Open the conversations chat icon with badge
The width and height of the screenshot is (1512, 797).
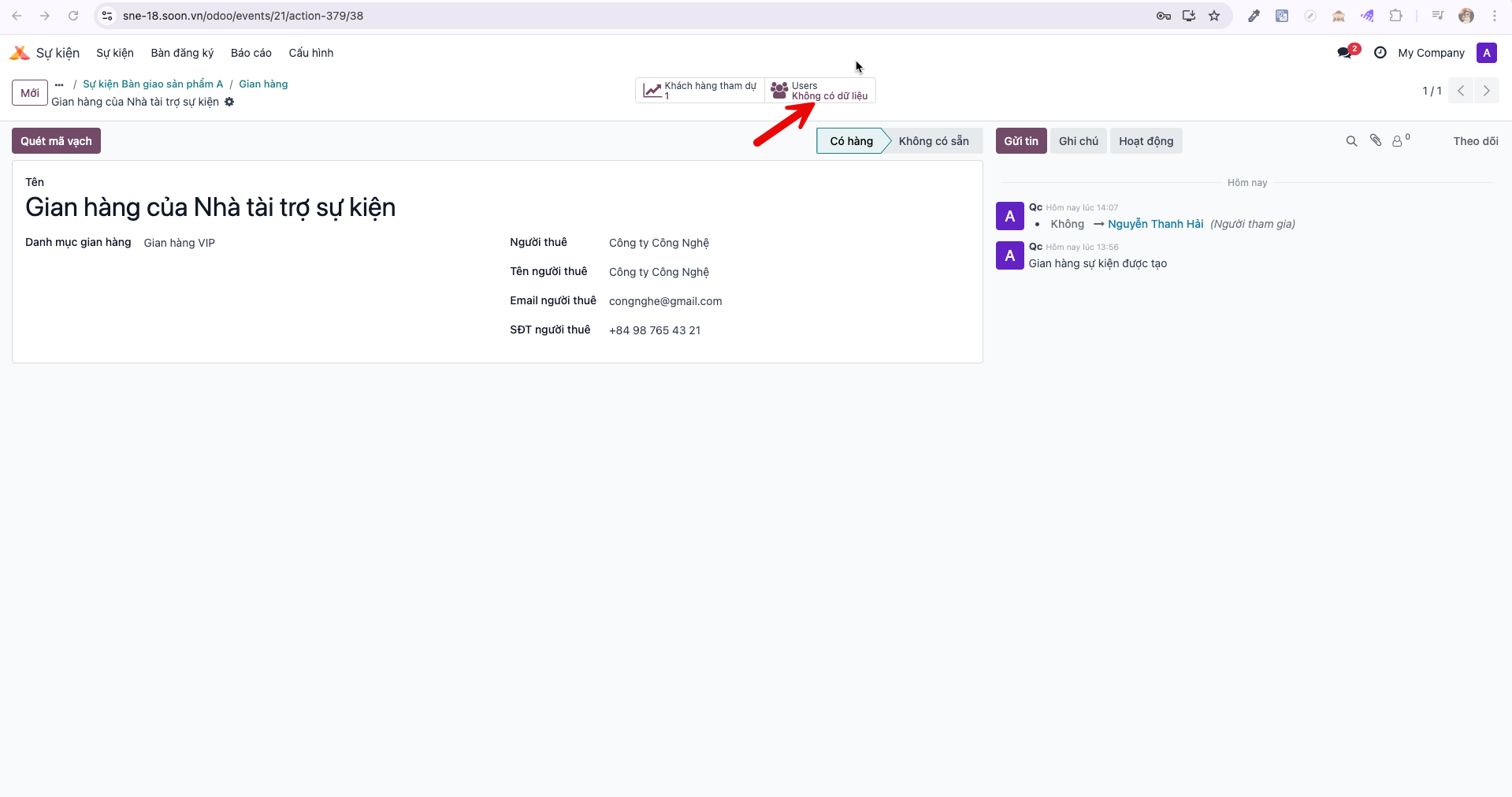[x=1347, y=53]
